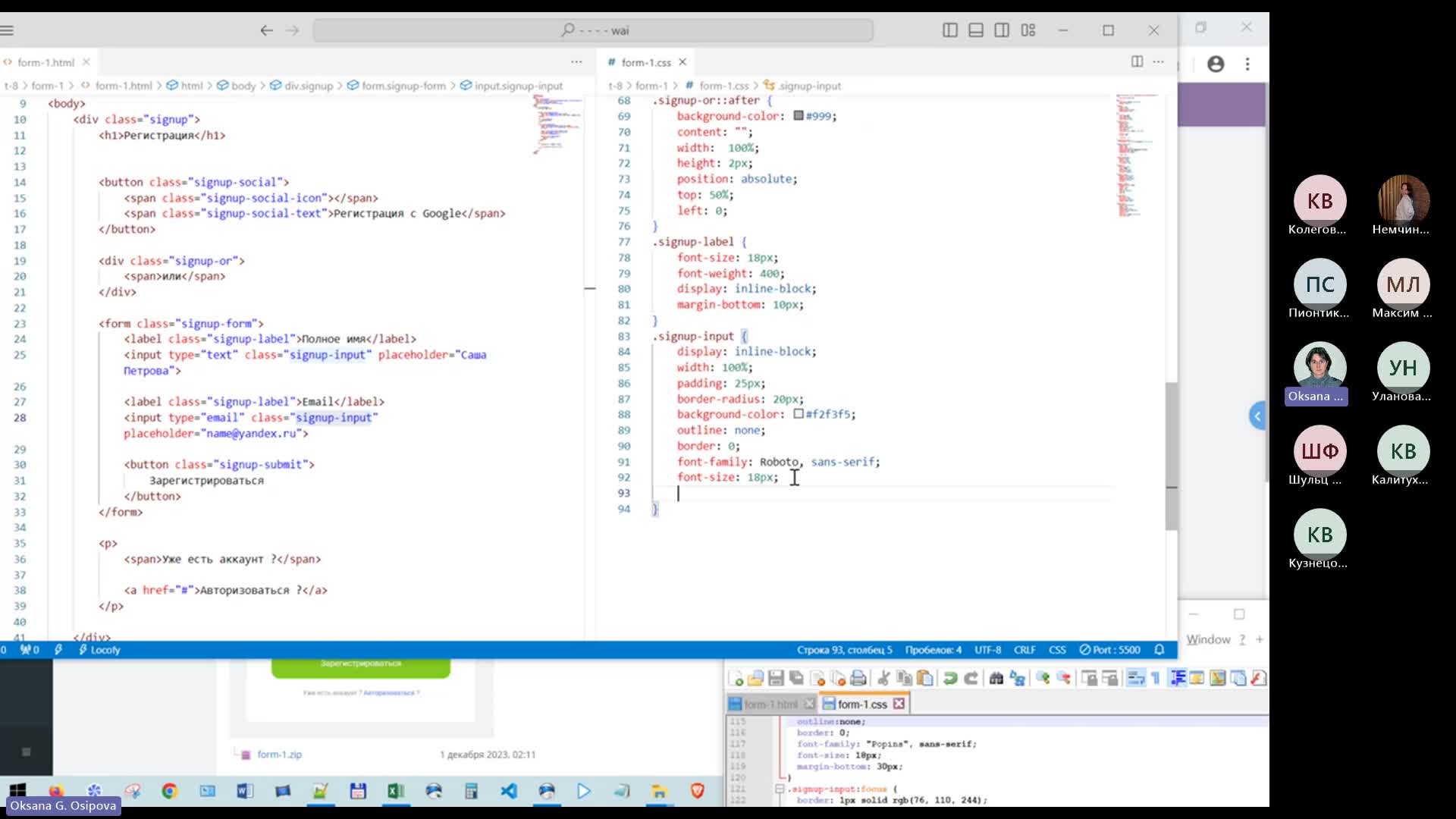This screenshot has width=1456, height=819.
Task: Switch to the form-1.html tab in Notepad++
Action: tap(770, 704)
